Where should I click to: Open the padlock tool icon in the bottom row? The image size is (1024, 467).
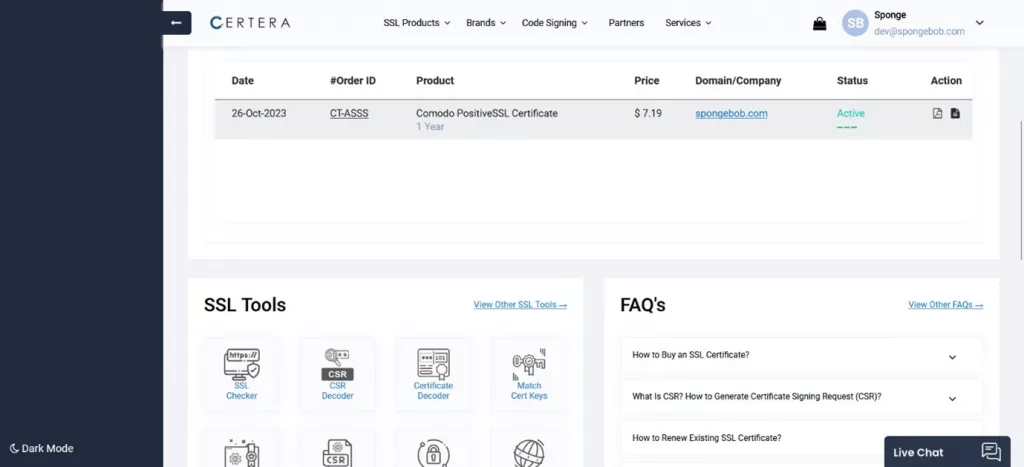pos(433,451)
